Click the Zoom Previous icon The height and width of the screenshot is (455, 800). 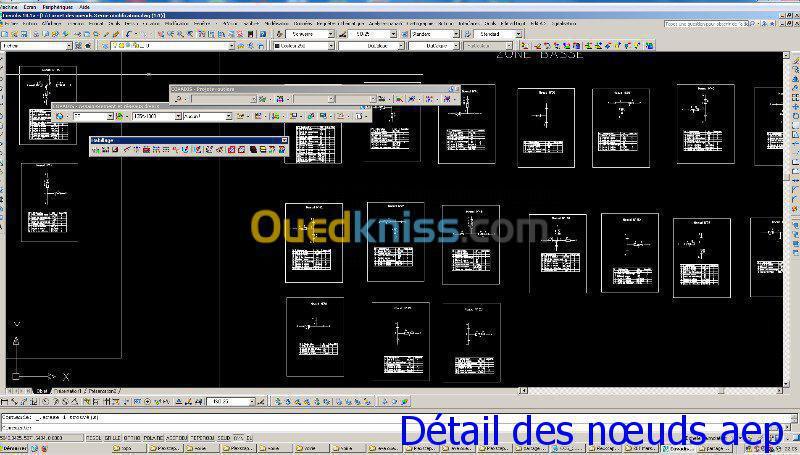pyautogui.click(x=190, y=34)
